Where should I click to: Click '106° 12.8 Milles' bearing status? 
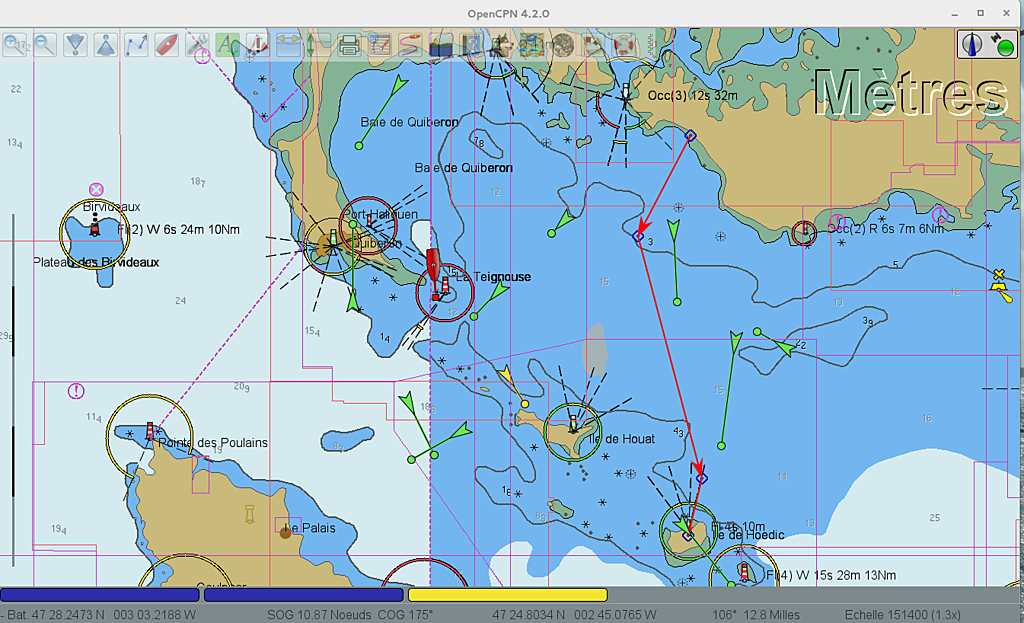756,615
